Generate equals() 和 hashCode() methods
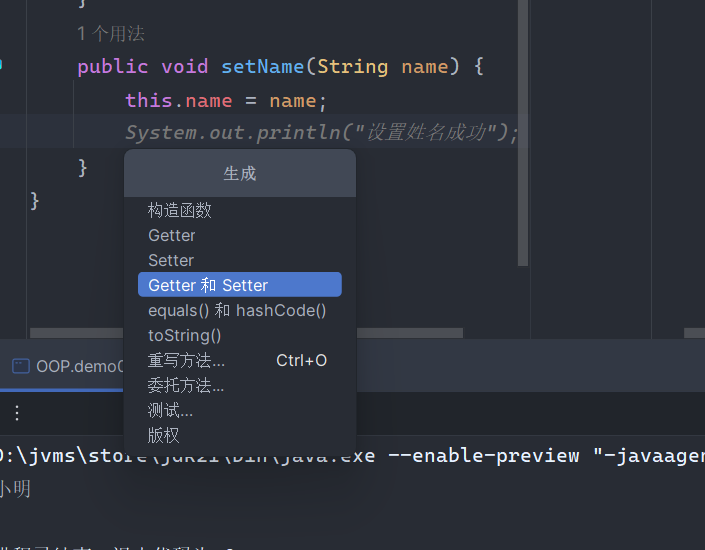The height and width of the screenshot is (550, 705). point(237,311)
